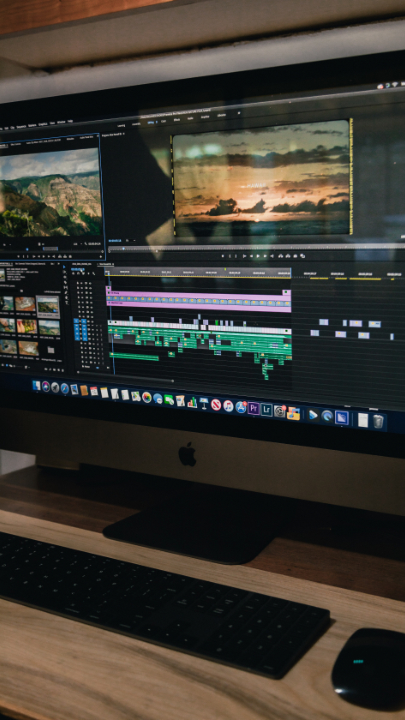Select the Type tool
Image resolution: width=405 pixels, height=720 pixels.
pyautogui.click(x=67, y=303)
